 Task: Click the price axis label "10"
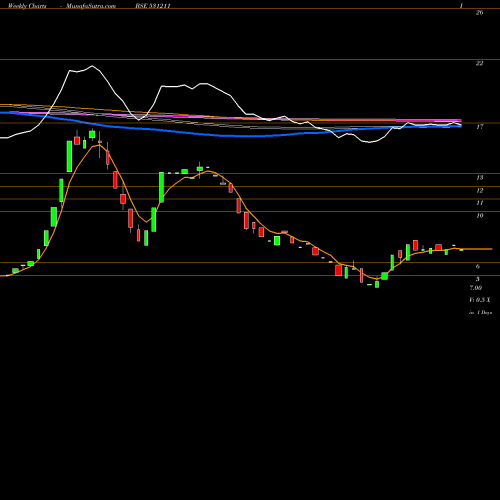pos(479,216)
